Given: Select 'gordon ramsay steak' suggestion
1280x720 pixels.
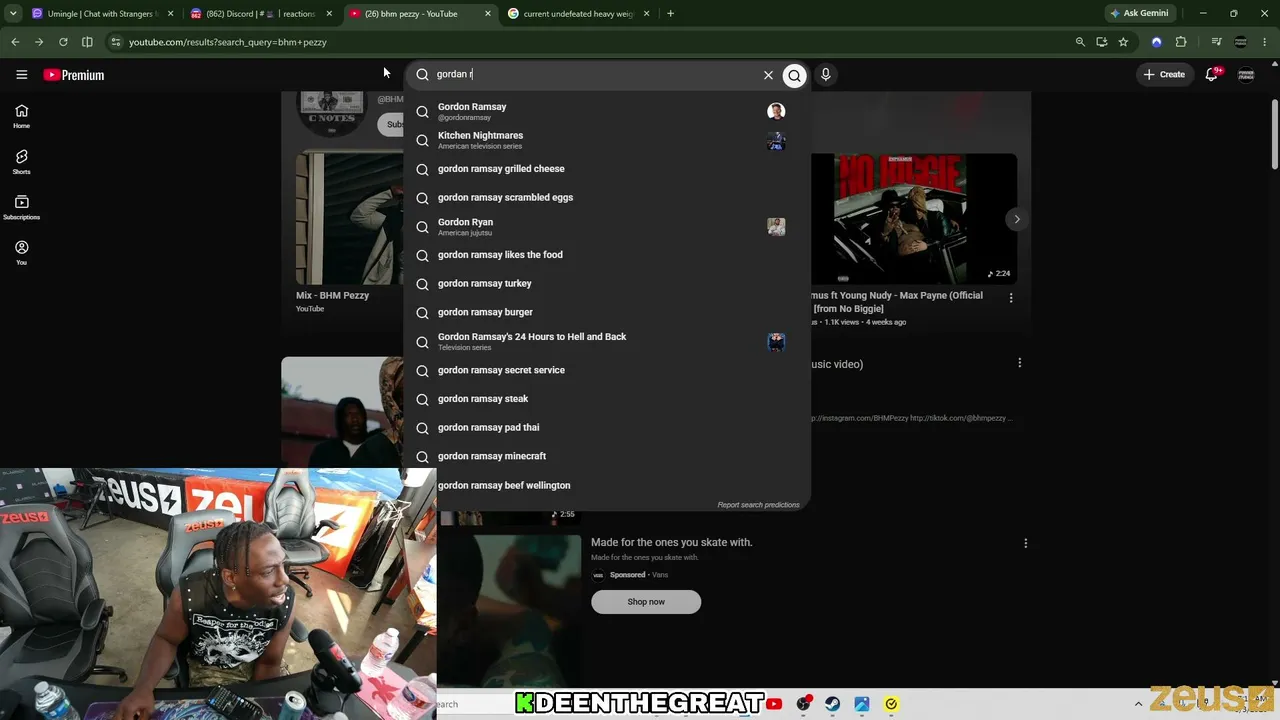Looking at the screenshot, I should (607, 399).
